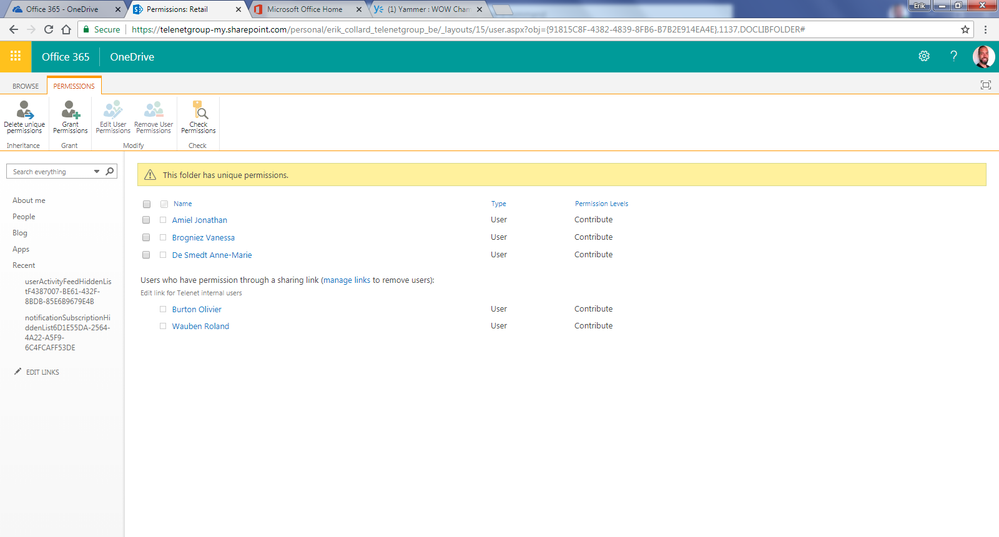Click the browser forward arrow
The height and width of the screenshot is (537, 999).
(x=31, y=29)
